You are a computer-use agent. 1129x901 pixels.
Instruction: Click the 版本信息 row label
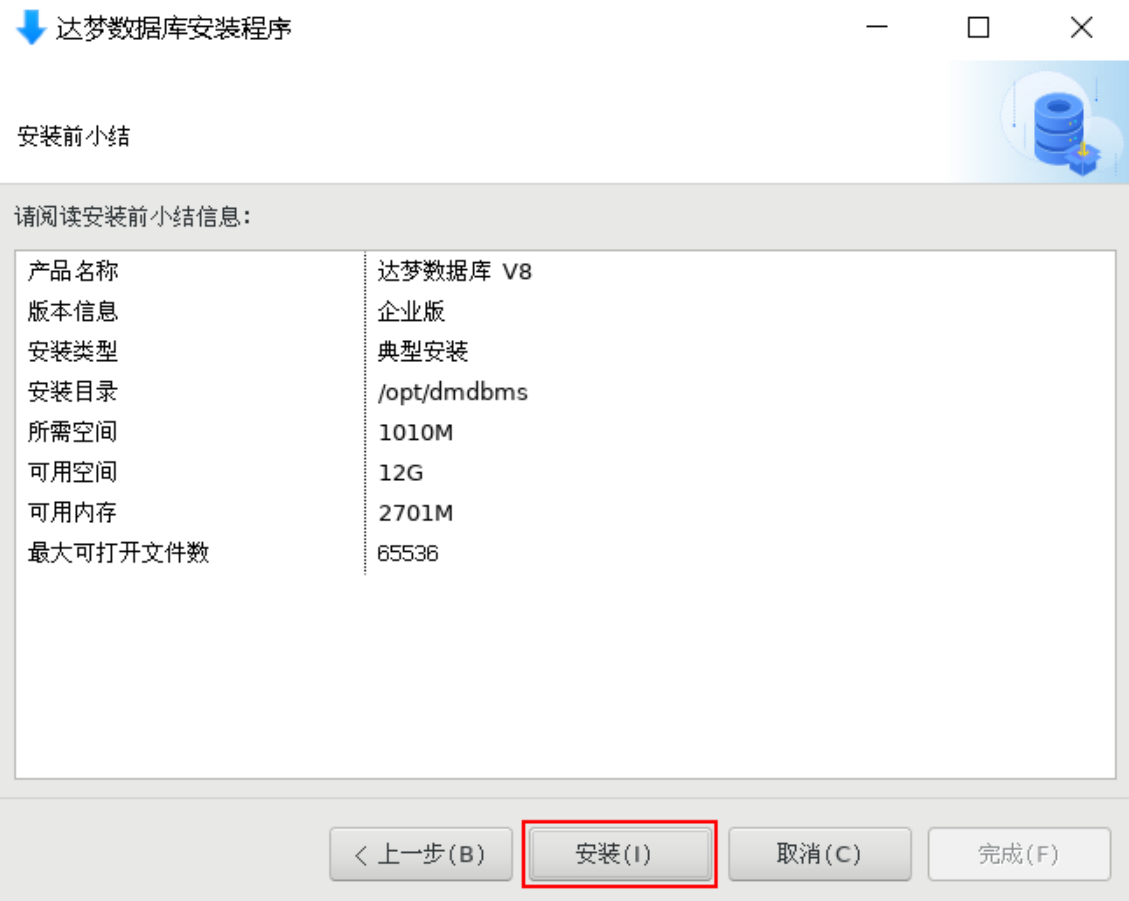click(73, 312)
